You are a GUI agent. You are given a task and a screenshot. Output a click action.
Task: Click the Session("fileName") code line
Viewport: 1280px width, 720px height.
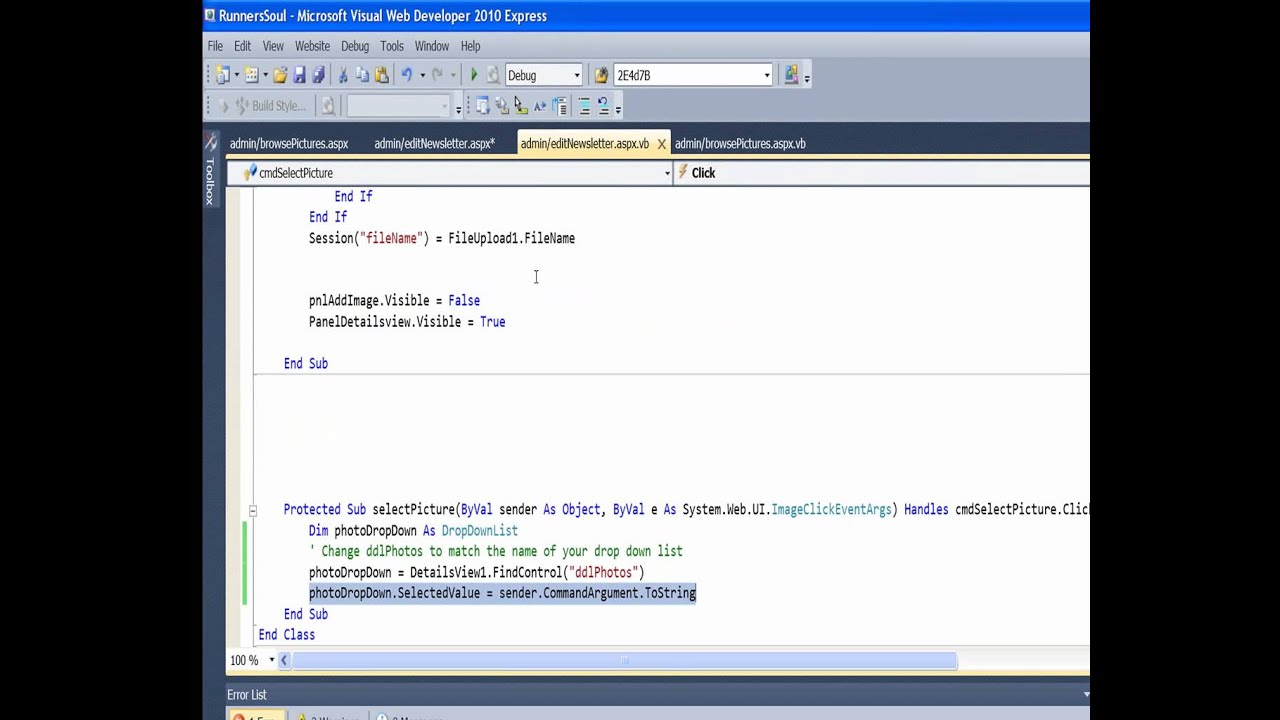(x=442, y=238)
